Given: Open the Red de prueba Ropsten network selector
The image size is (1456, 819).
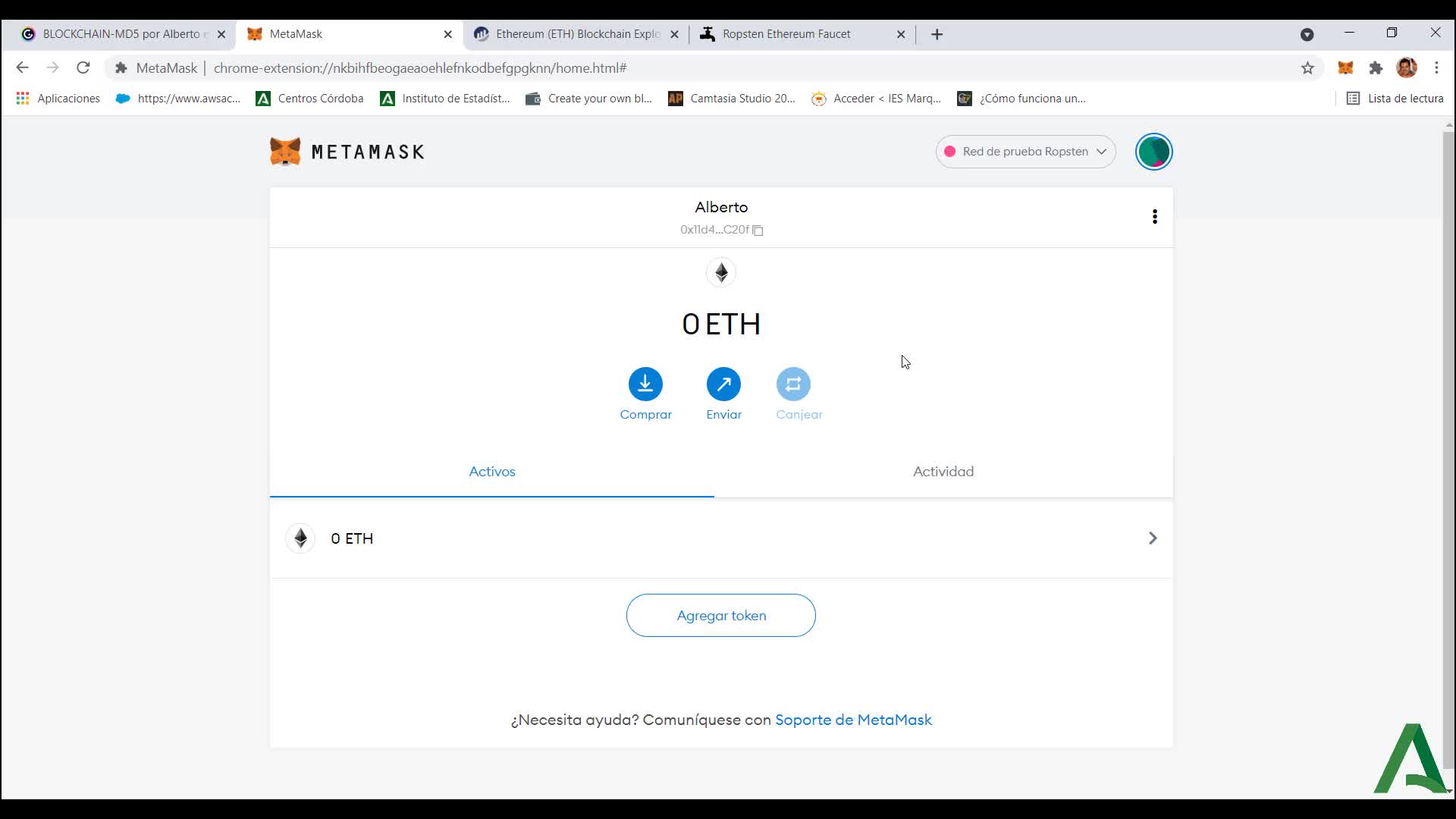Looking at the screenshot, I should [1025, 151].
